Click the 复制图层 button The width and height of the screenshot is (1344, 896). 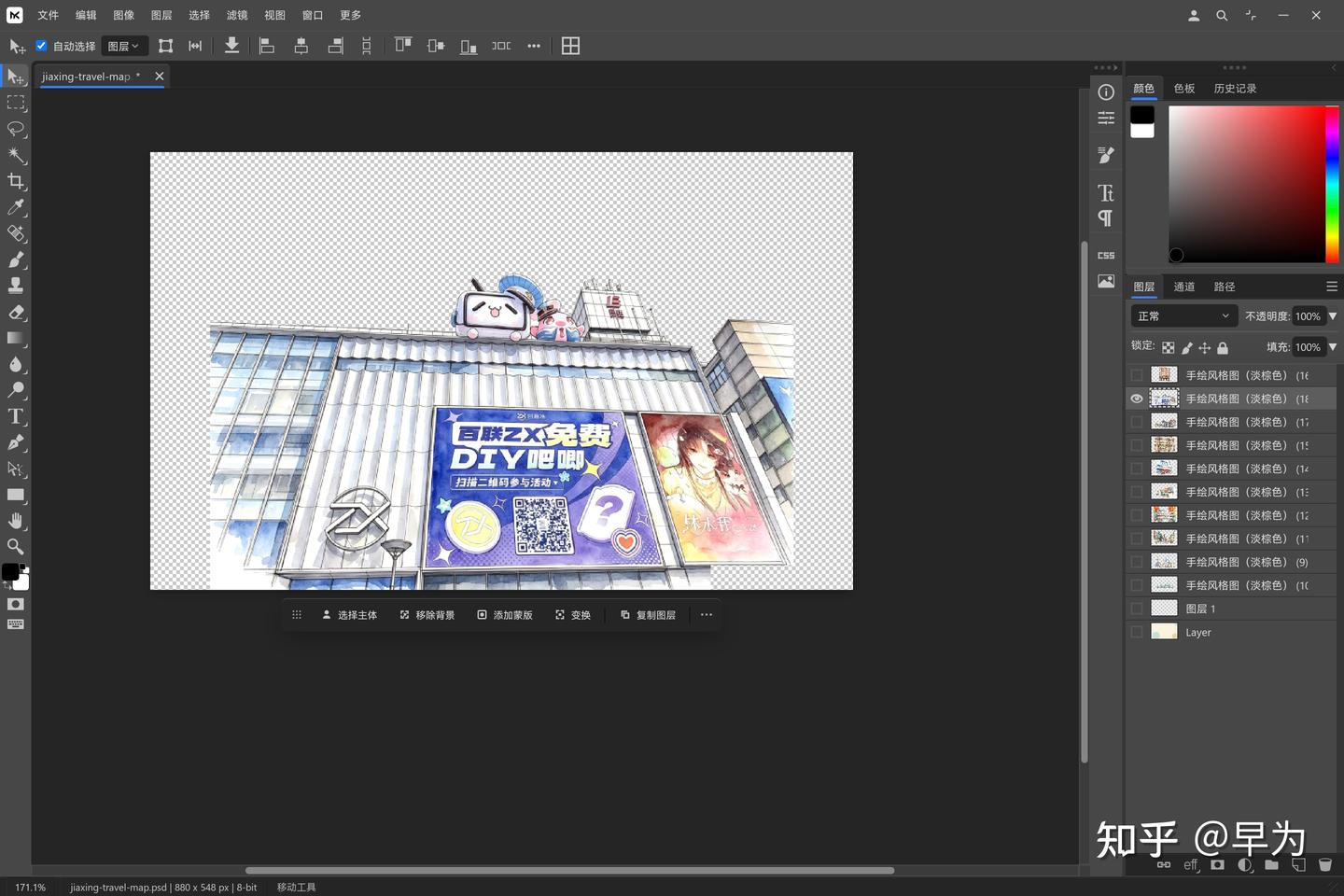(648, 615)
